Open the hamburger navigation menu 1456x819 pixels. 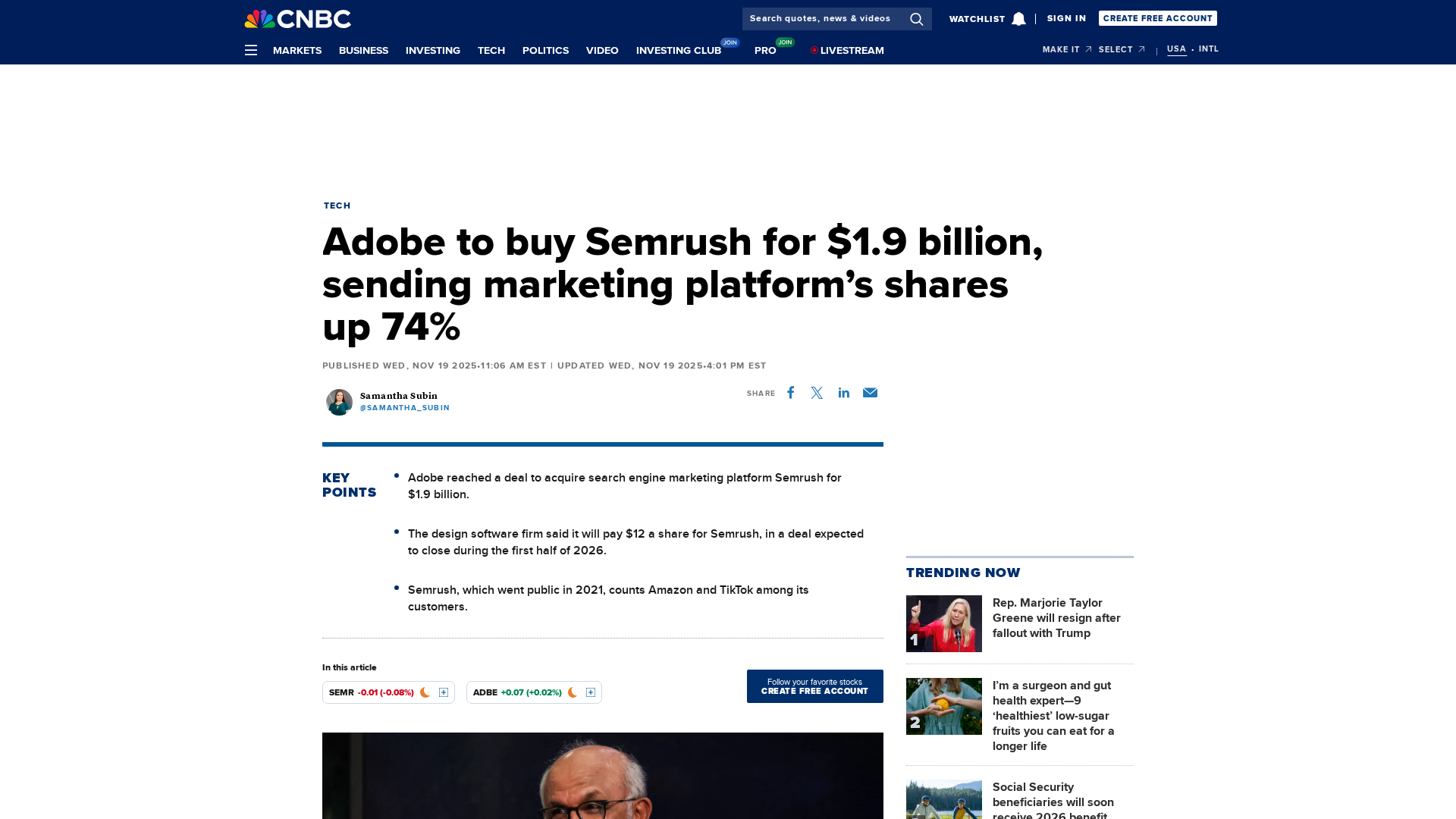(251, 50)
